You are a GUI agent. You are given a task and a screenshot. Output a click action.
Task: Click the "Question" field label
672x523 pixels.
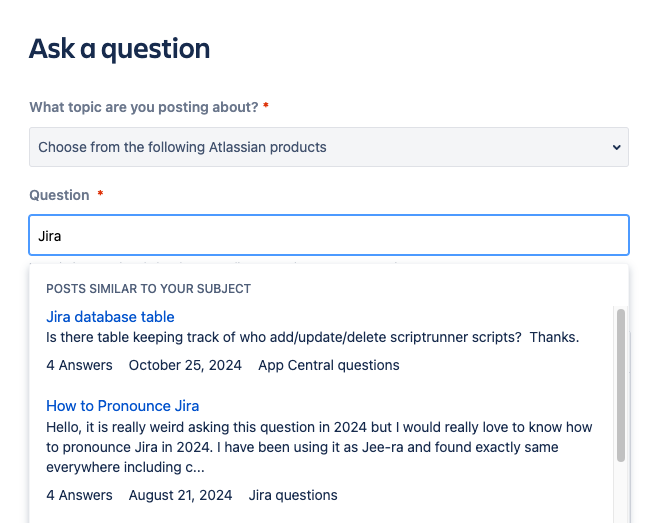tap(59, 195)
